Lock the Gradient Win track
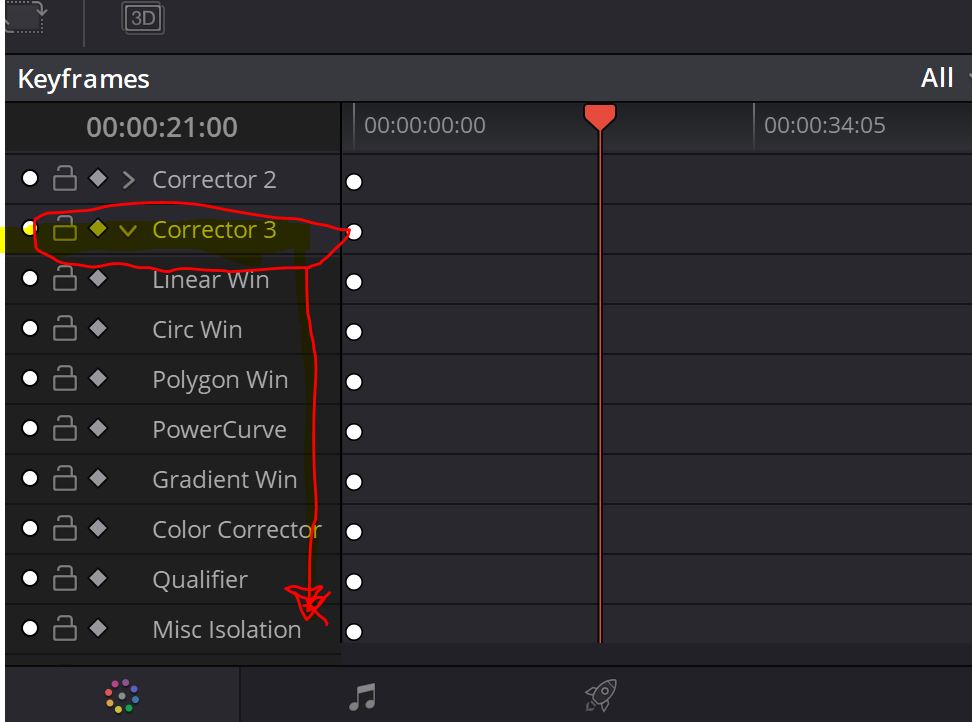Image resolution: width=972 pixels, height=722 pixels. point(64,478)
